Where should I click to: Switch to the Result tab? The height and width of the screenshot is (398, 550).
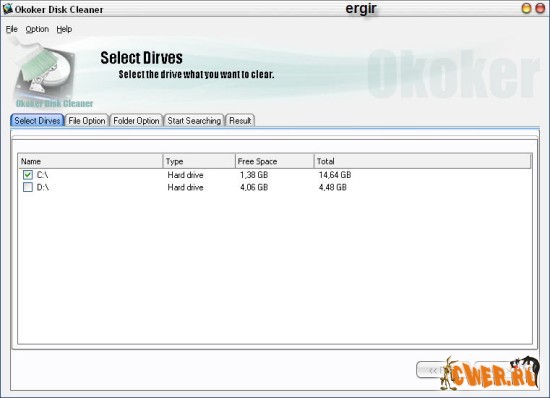(x=240, y=121)
